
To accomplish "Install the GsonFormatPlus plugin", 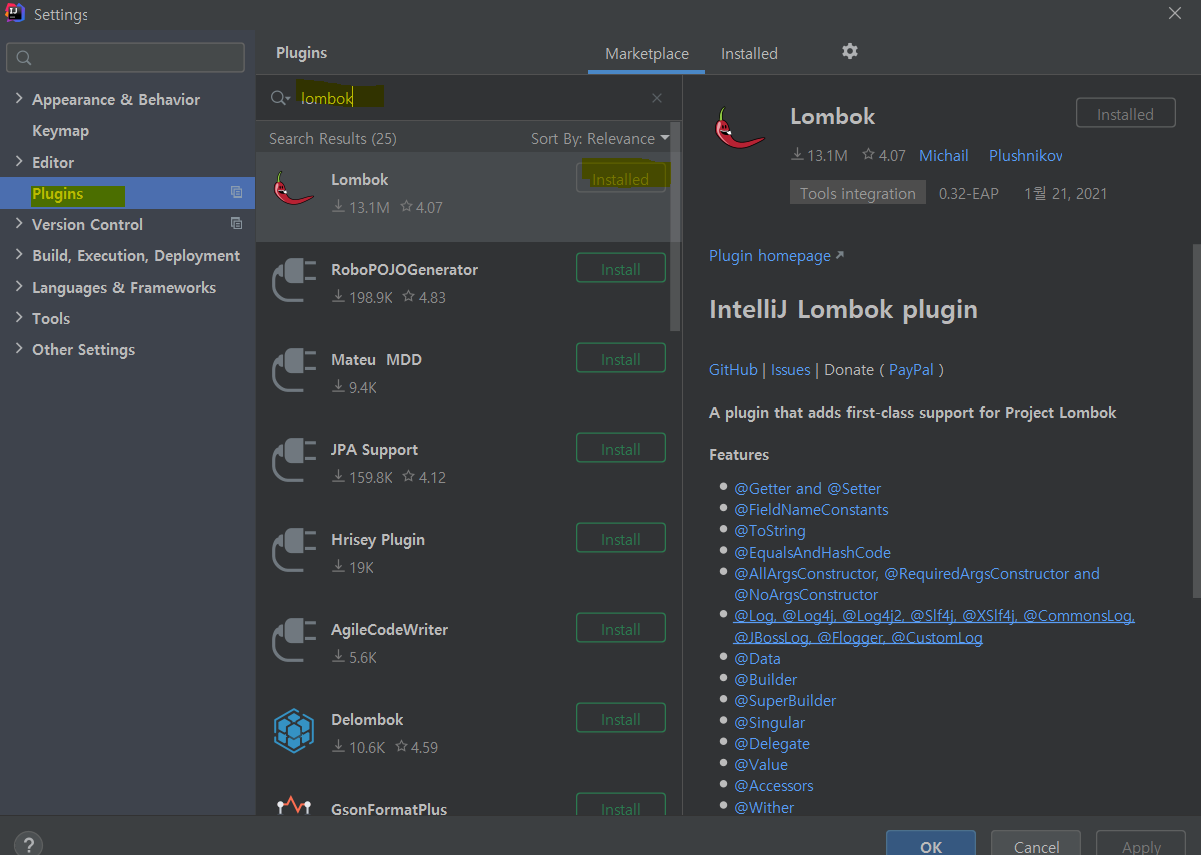I will (621, 807).
